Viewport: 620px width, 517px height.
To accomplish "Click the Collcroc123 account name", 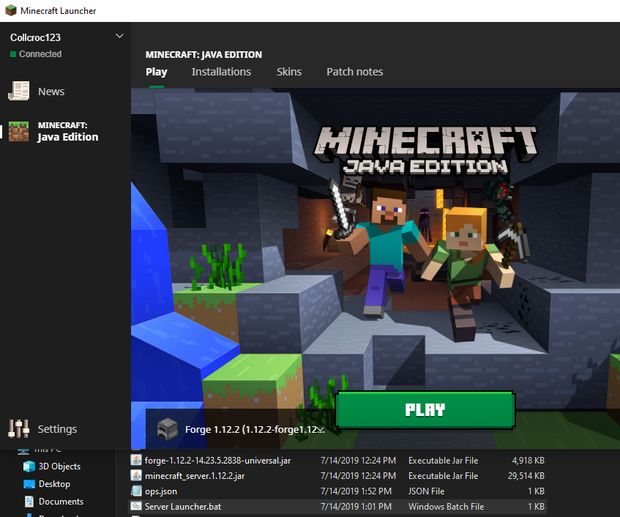I will (35, 38).
